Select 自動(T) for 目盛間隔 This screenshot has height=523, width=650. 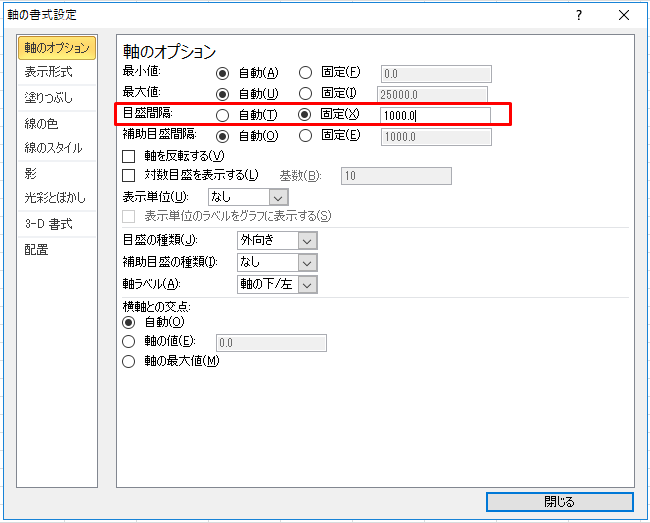pos(223,115)
